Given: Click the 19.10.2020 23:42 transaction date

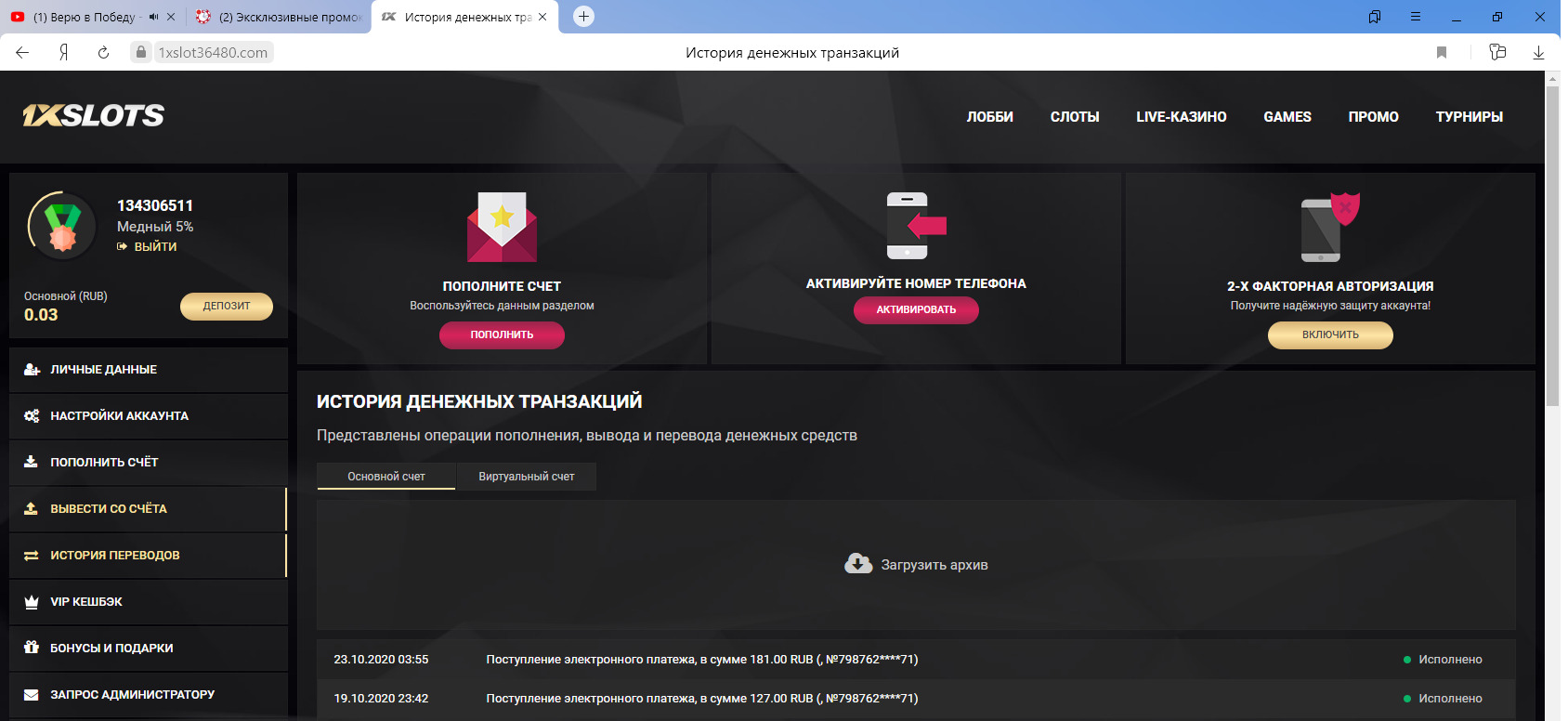Looking at the screenshot, I should pos(381,699).
